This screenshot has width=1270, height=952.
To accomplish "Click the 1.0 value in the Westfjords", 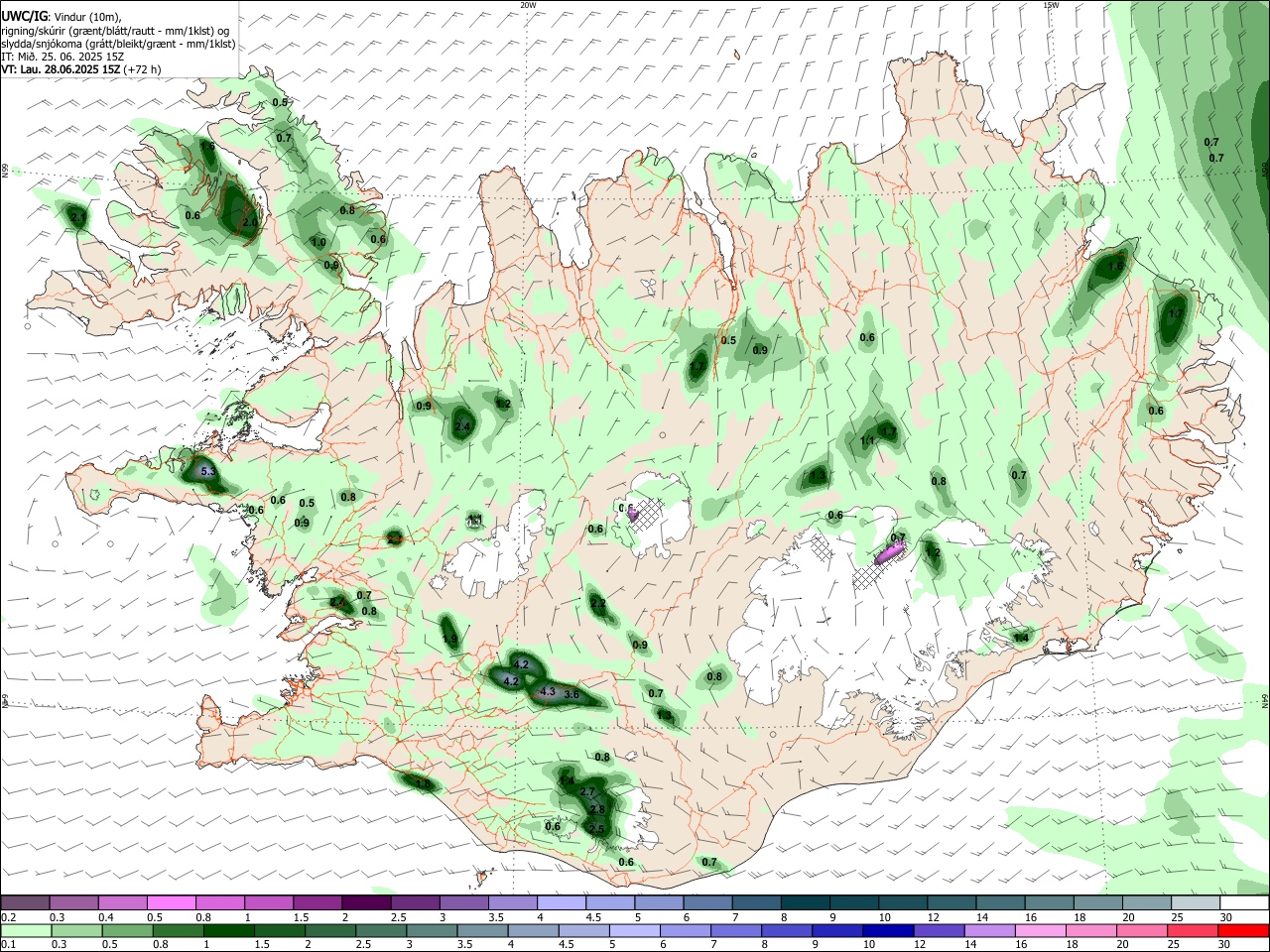I will tap(318, 242).
